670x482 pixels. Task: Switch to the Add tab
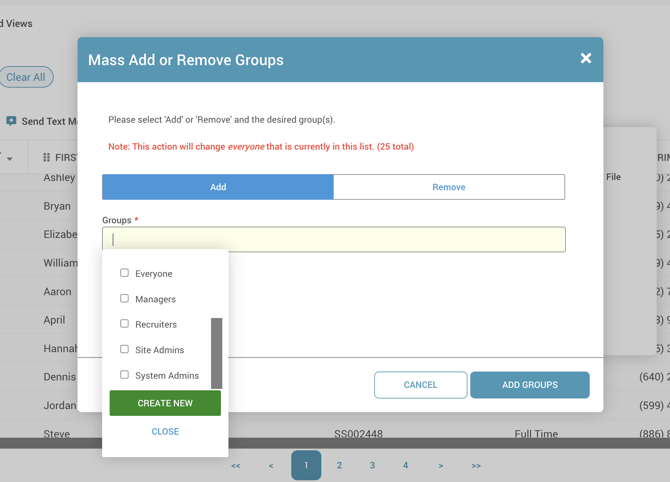click(218, 187)
